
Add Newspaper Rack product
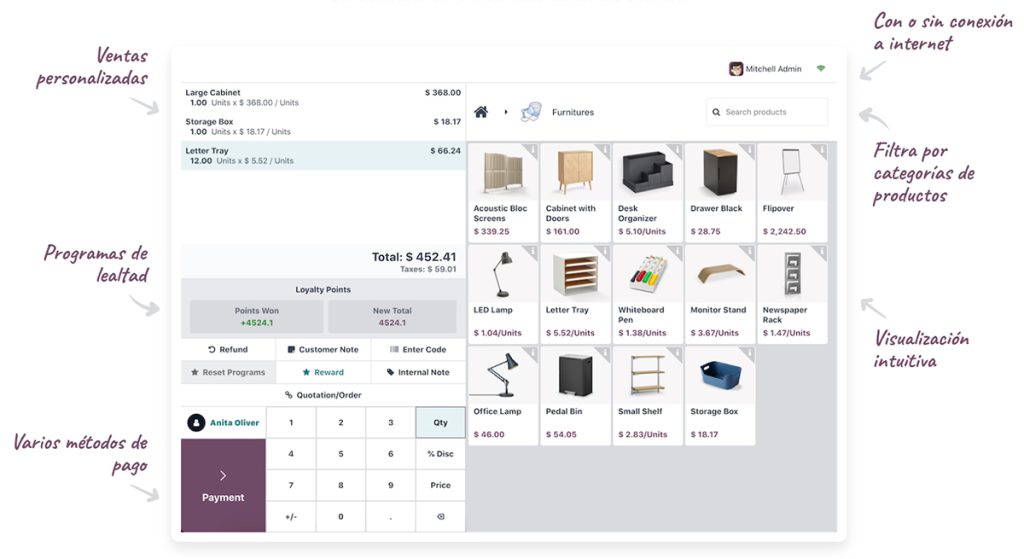click(x=792, y=294)
